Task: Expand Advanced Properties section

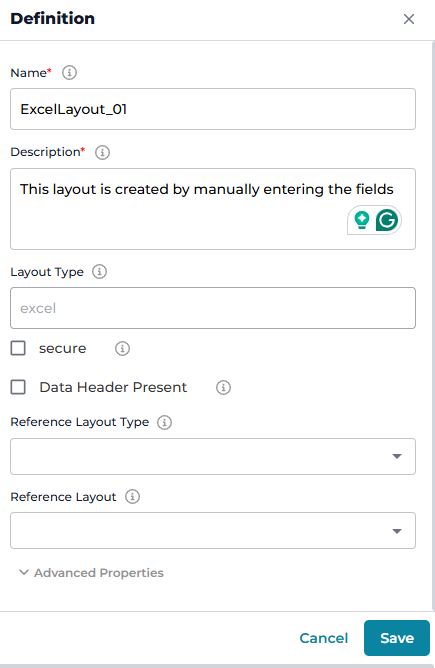Action: [91, 573]
